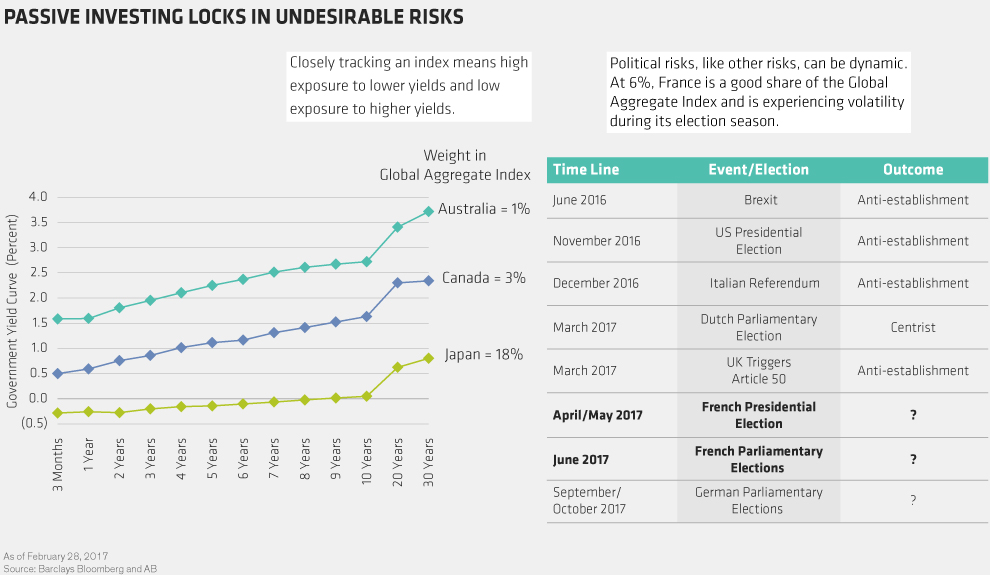The width and height of the screenshot is (990, 575).
Task: Click the Australia = 1% series label
Action: coord(482,210)
